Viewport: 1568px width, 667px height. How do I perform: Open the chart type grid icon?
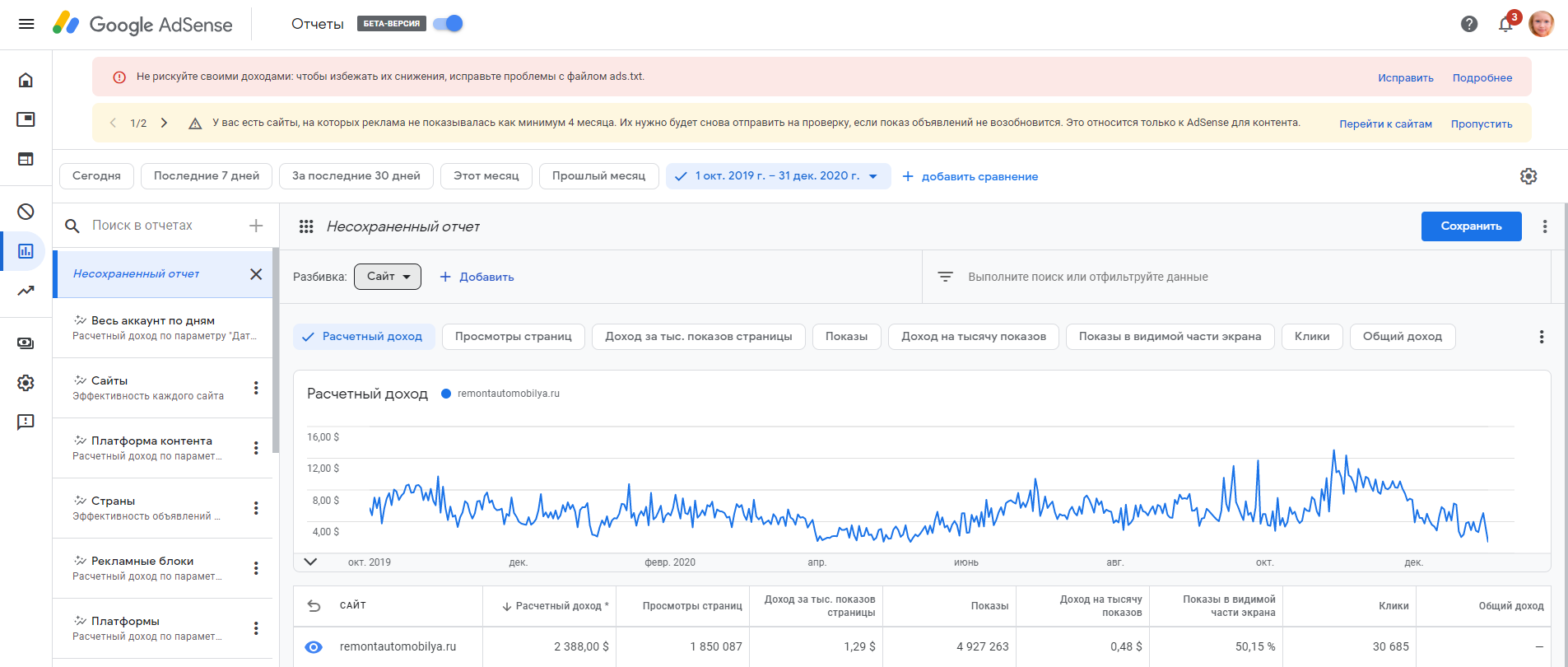[x=306, y=226]
